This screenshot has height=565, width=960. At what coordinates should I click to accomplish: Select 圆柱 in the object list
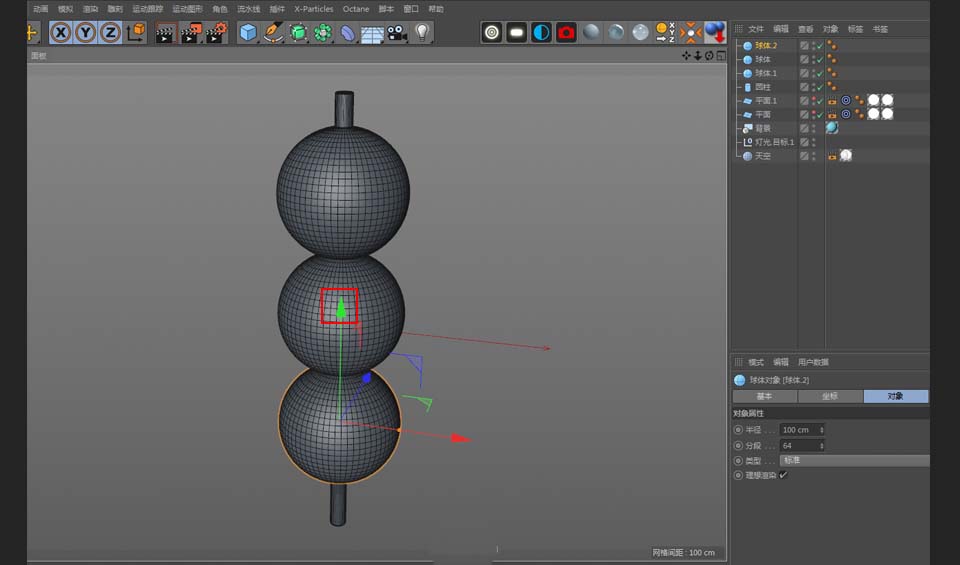[x=762, y=87]
